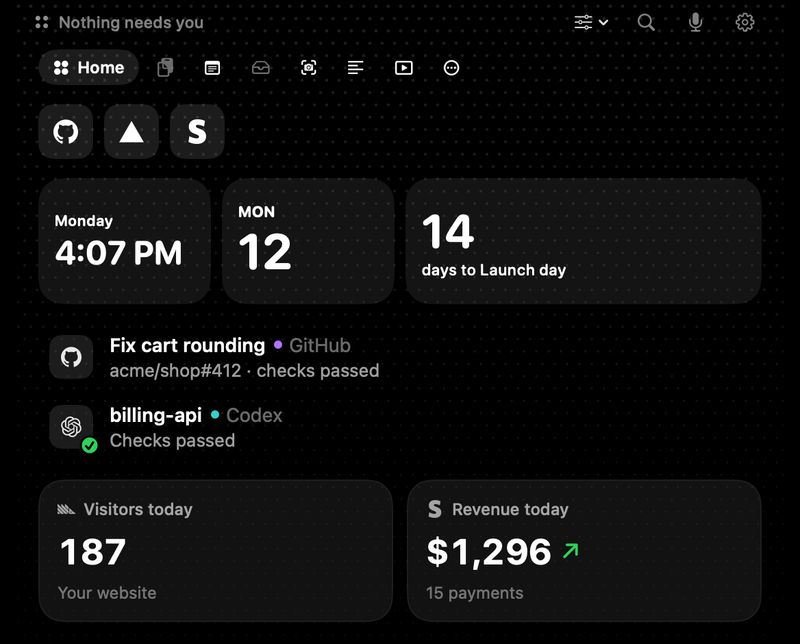The width and height of the screenshot is (800, 644).
Task: Open the inbox tray tab
Action: coord(261,68)
